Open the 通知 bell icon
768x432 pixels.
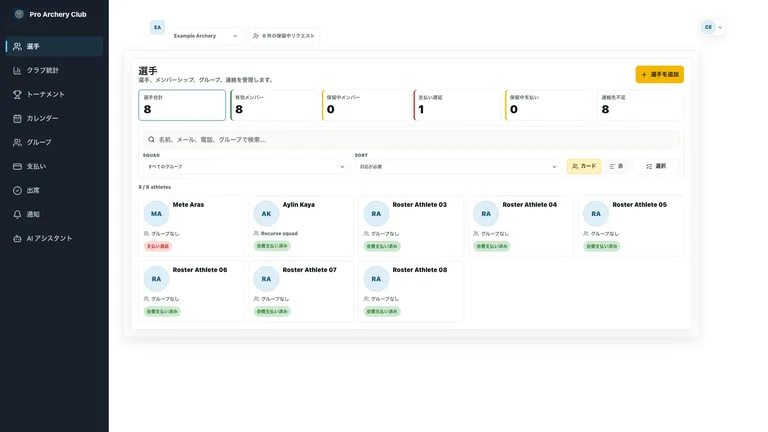tap(17, 215)
